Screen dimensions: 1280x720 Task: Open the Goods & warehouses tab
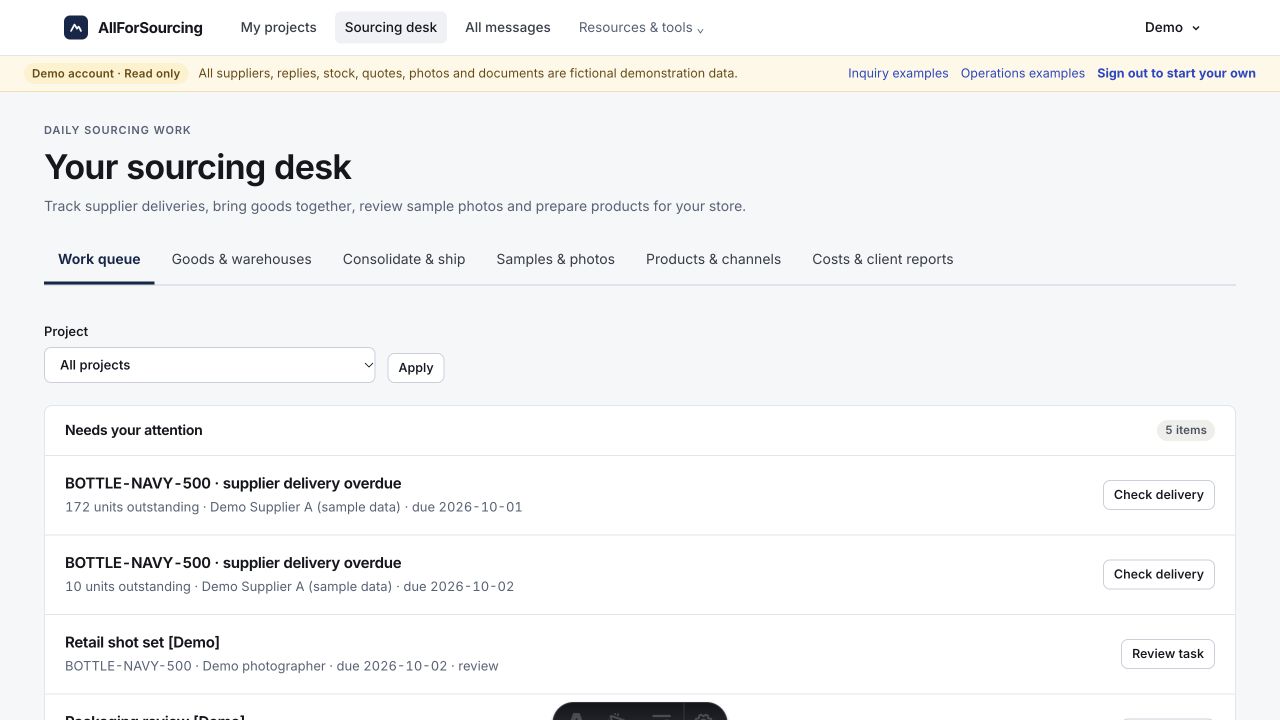click(x=242, y=259)
